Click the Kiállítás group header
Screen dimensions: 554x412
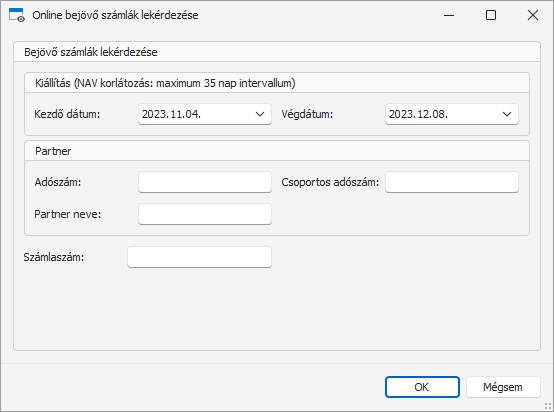coord(165,83)
